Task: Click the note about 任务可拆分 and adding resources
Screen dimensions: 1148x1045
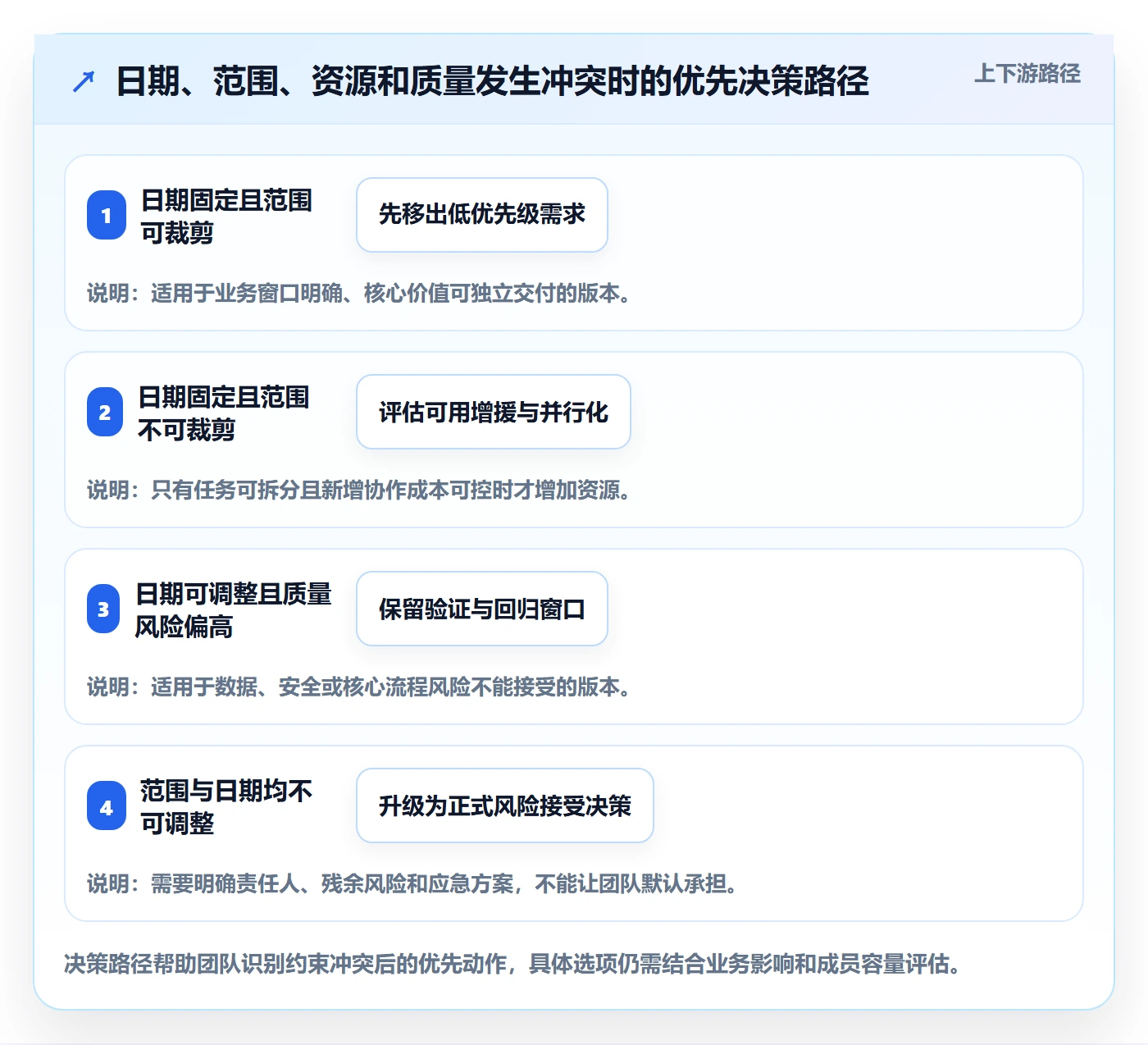Action: pyautogui.click(x=361, y=490)
